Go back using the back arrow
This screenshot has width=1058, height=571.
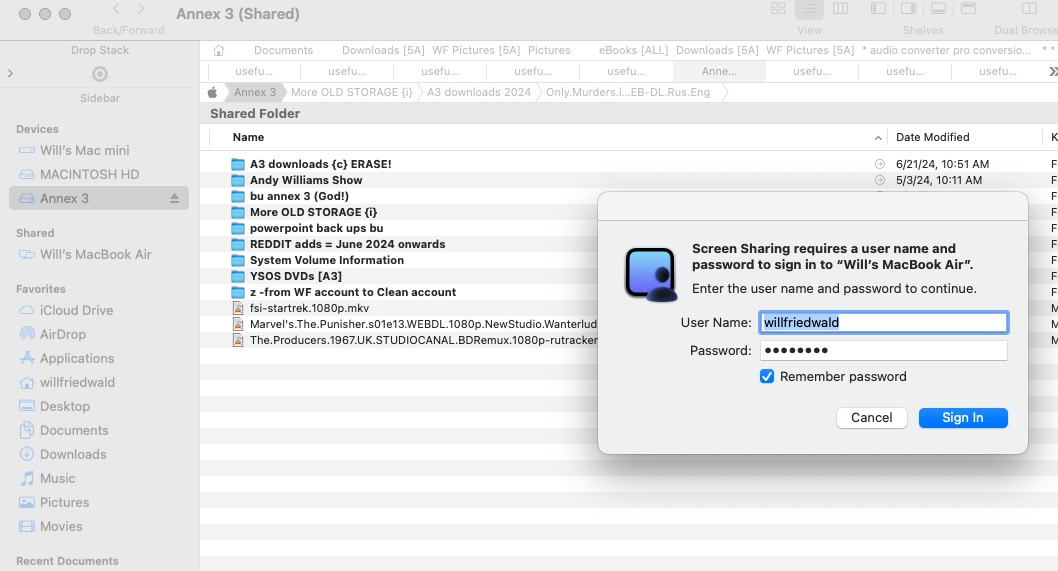(x=116, y=9)
